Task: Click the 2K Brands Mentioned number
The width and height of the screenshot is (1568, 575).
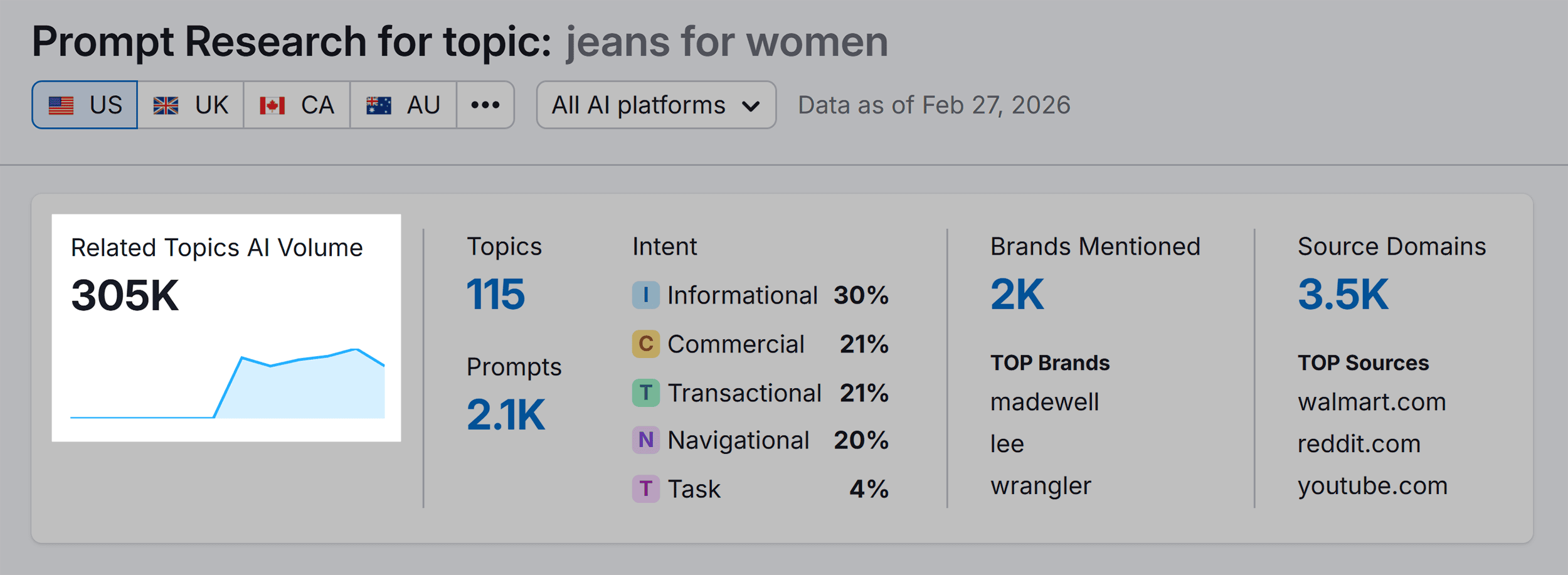Action: 1017,294
